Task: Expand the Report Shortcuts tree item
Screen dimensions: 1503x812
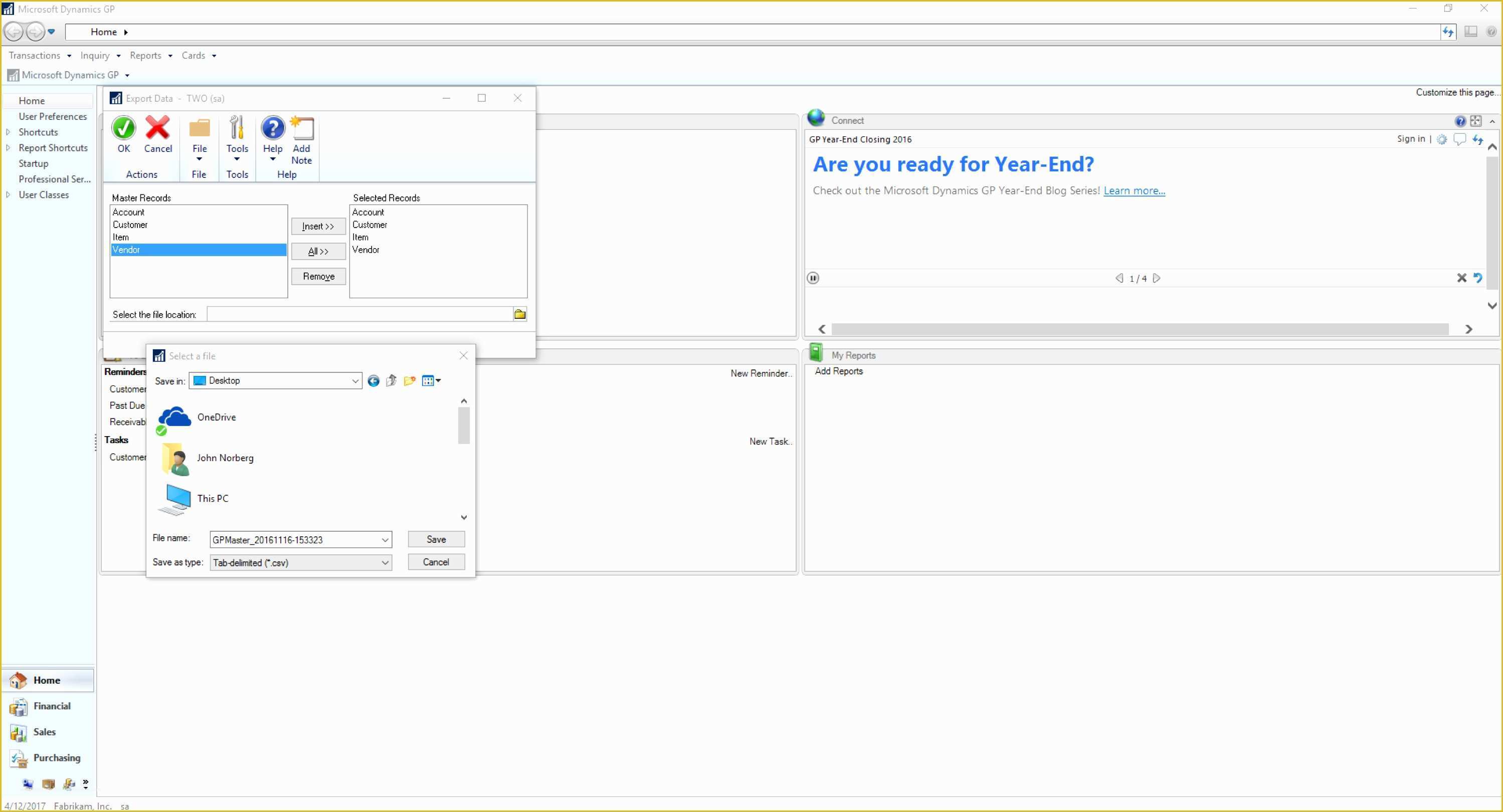Action: [x=8, y=148]
